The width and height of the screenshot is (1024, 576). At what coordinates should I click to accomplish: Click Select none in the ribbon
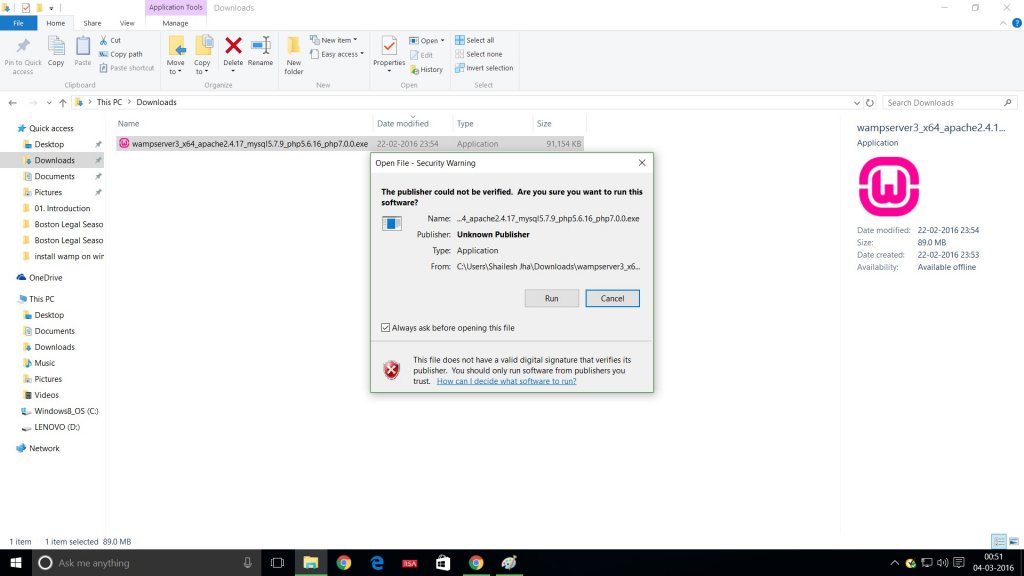pos(479,54)
